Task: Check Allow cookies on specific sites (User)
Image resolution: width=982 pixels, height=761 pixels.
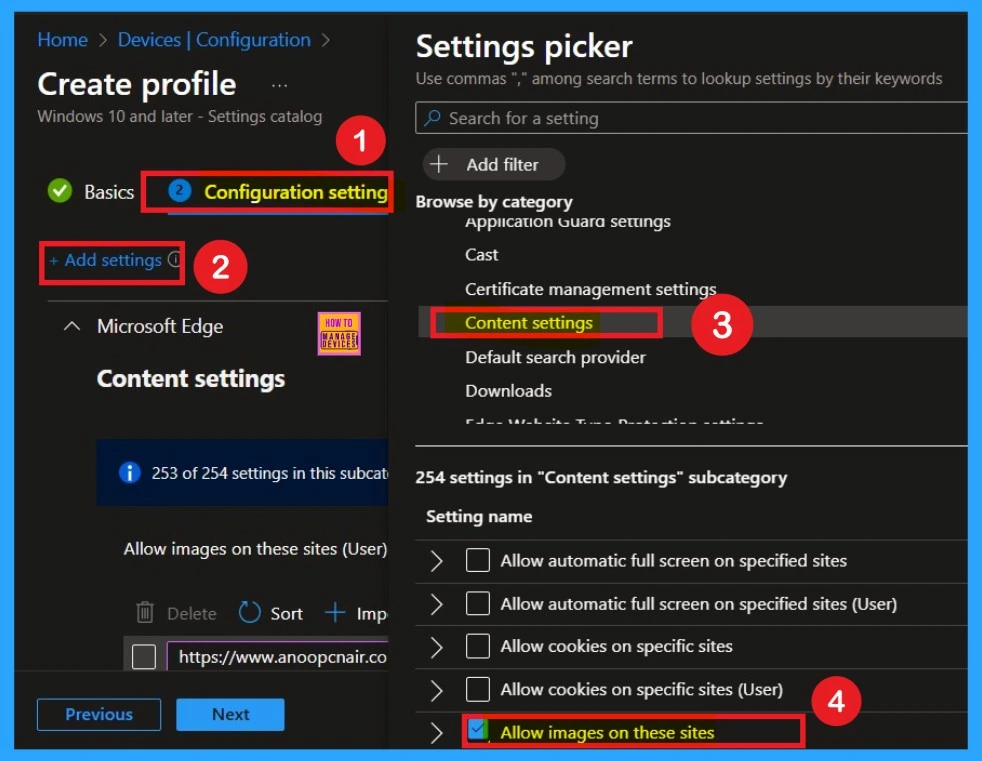Action: click(x=478, y=689)
